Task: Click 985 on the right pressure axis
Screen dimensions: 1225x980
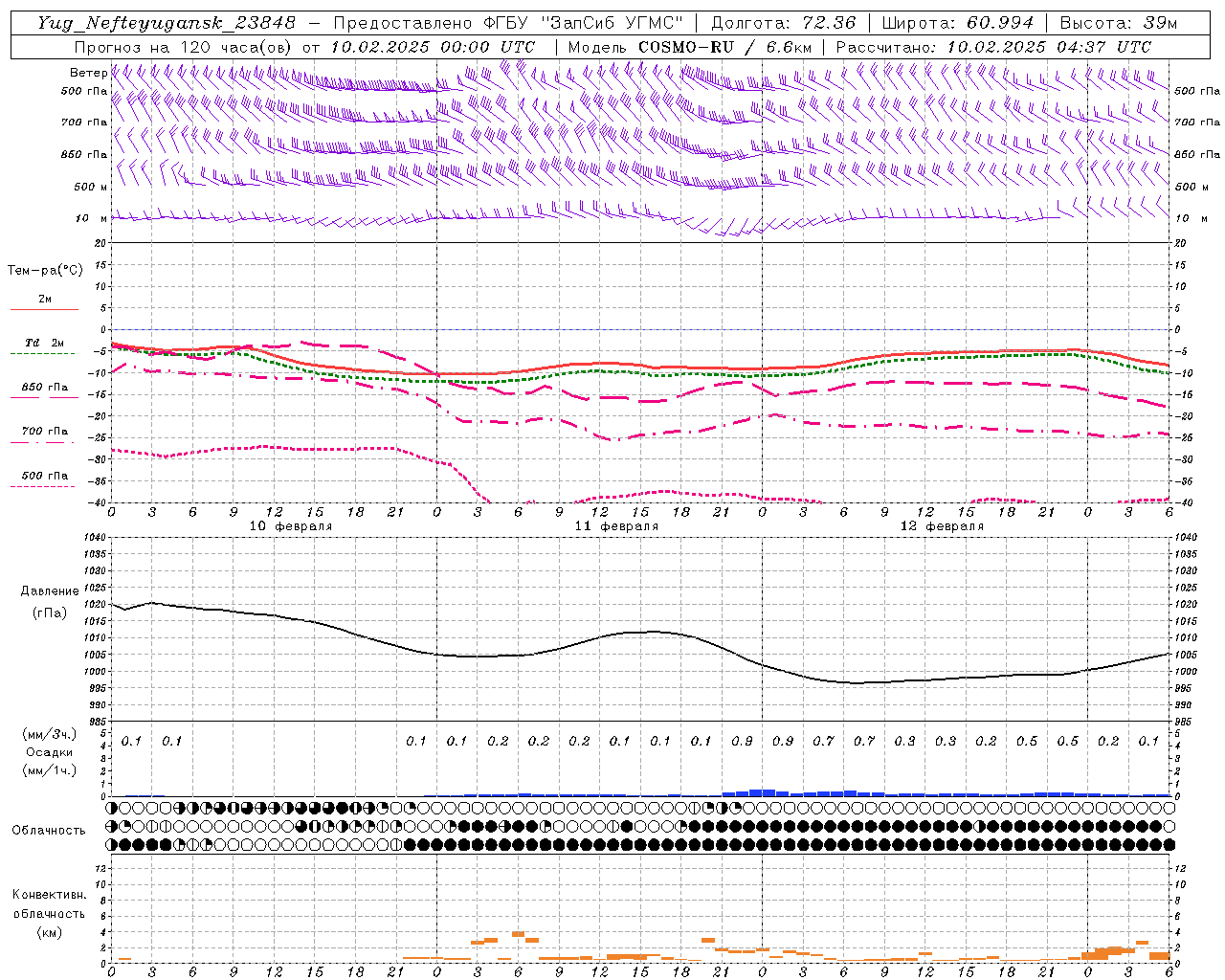Action: 1185,722
